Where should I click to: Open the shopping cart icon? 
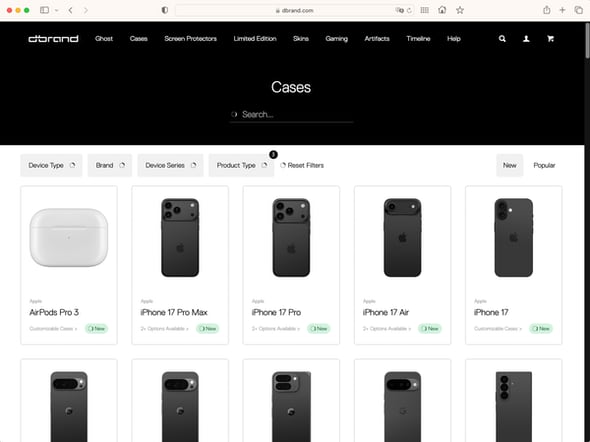550,38
